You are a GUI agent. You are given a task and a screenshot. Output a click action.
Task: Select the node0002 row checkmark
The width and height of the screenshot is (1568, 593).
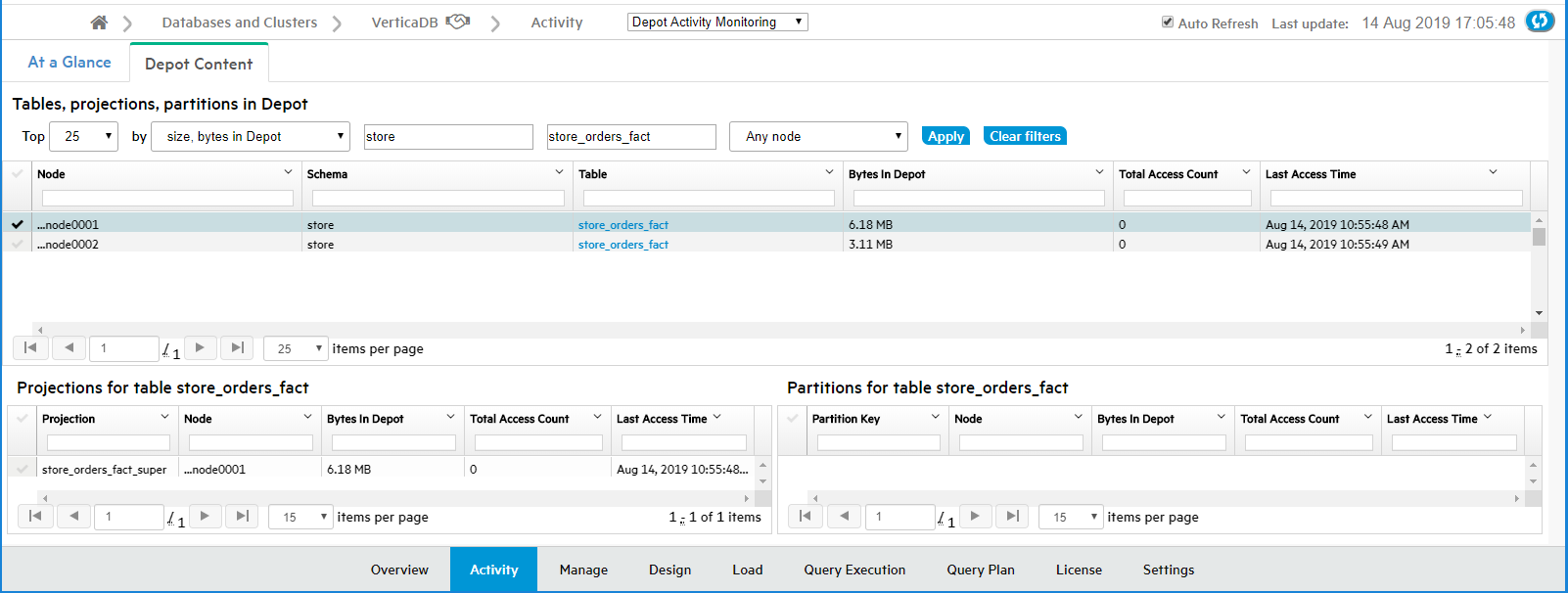coord(18,245)
